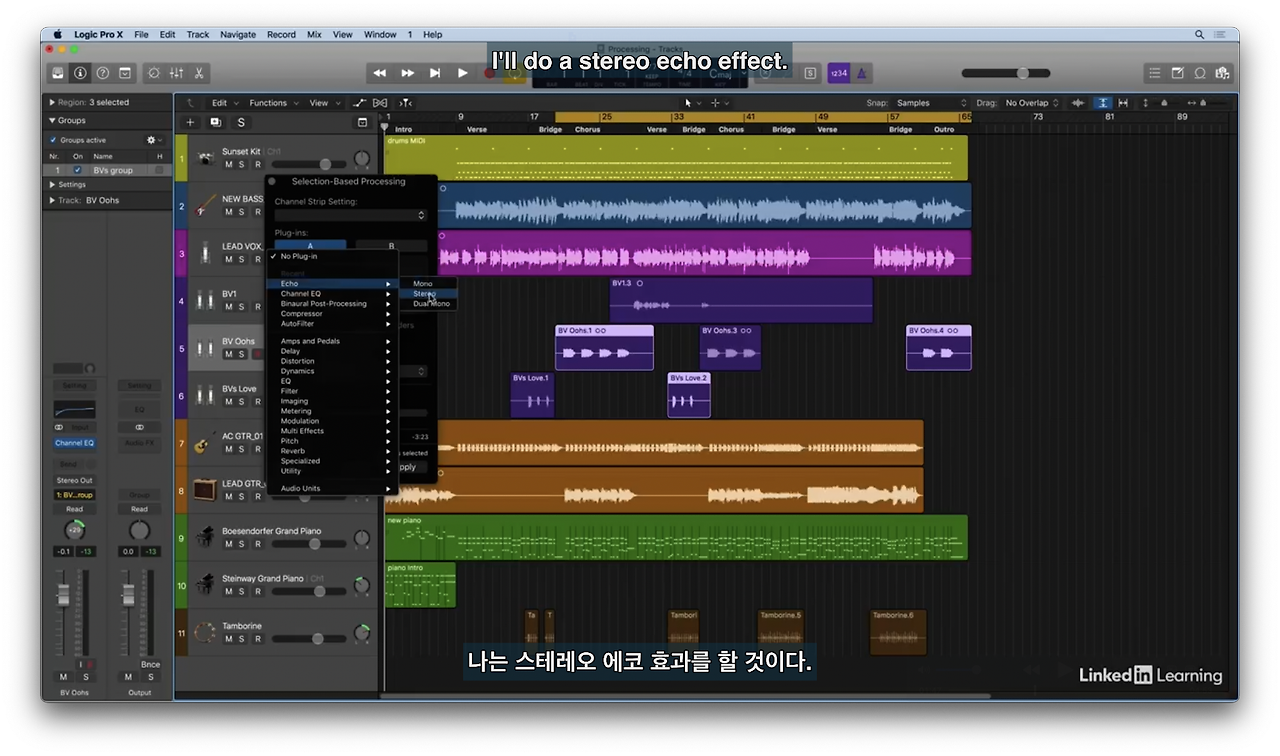Collapse the Groups section
The height and width of the screenshot is (756, 1280).
click(x=52, y=120)
